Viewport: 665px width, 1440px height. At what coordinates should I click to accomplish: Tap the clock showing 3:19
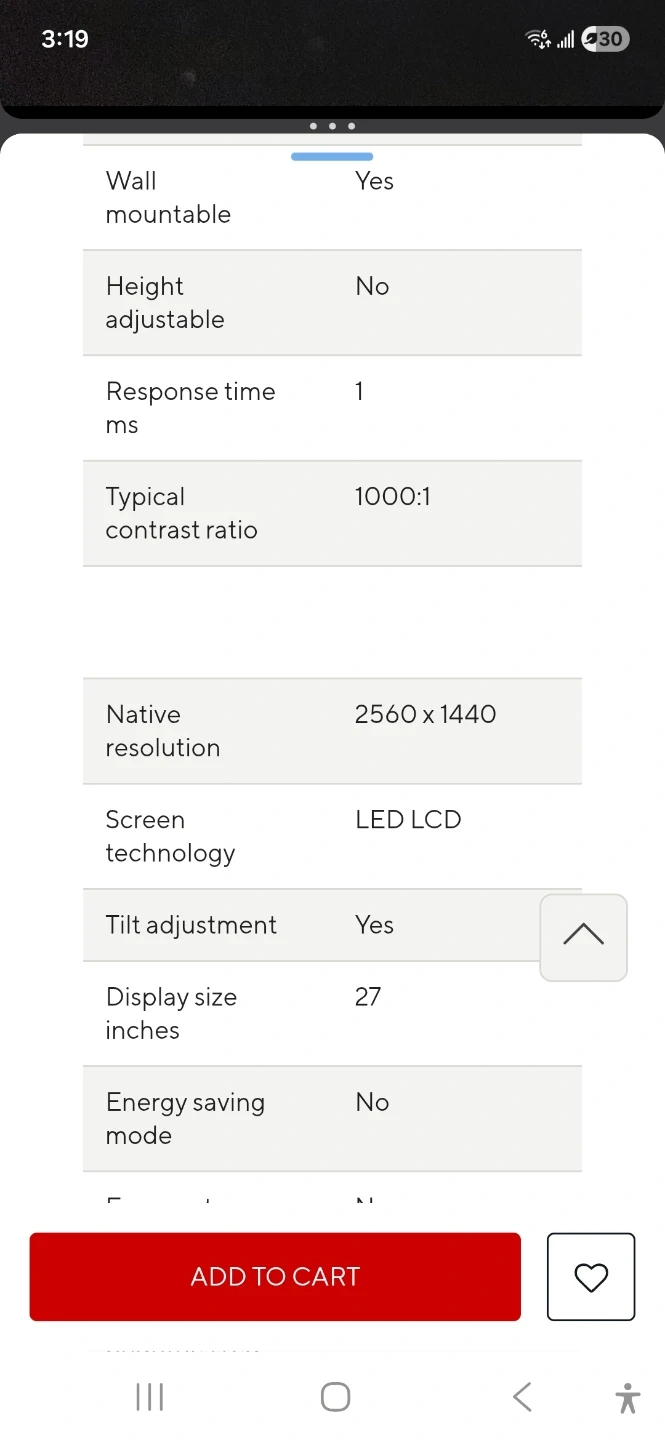coord(65,39)
